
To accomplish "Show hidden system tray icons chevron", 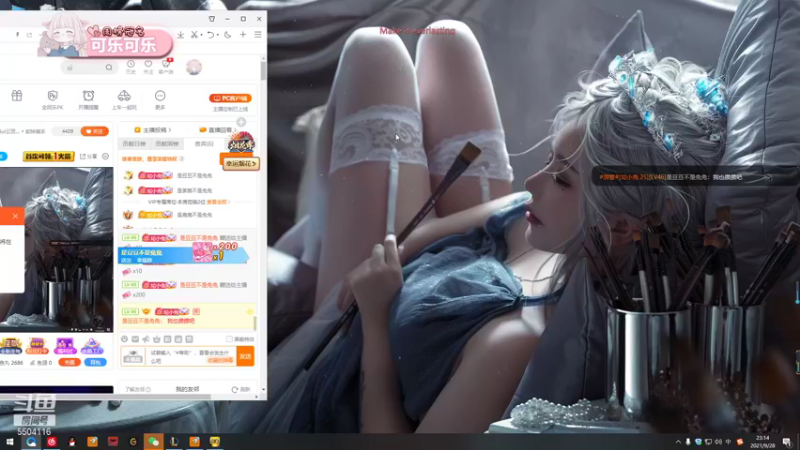I will pyautogui.click(x=678, y=442).
